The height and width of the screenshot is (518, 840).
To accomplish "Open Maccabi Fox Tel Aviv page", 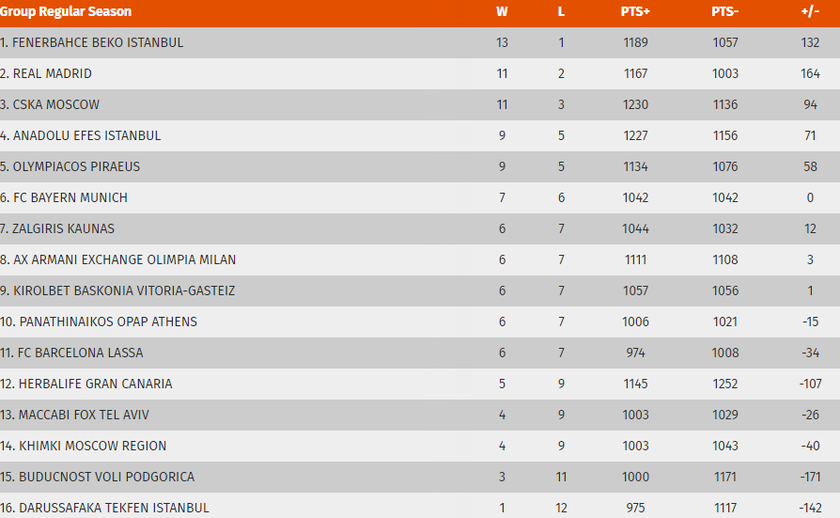I will 81,415.
